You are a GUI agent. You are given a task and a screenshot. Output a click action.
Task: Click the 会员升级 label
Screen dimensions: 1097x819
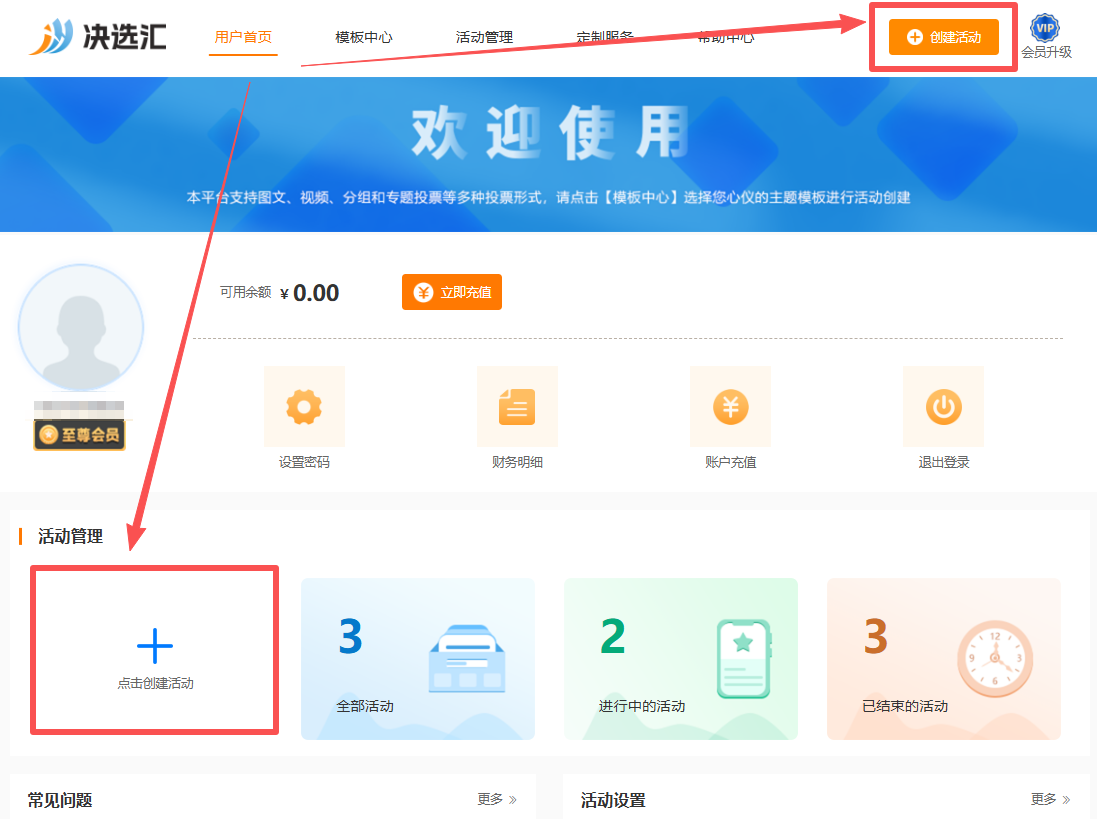pyautogui.click(x=1046, y=52)
